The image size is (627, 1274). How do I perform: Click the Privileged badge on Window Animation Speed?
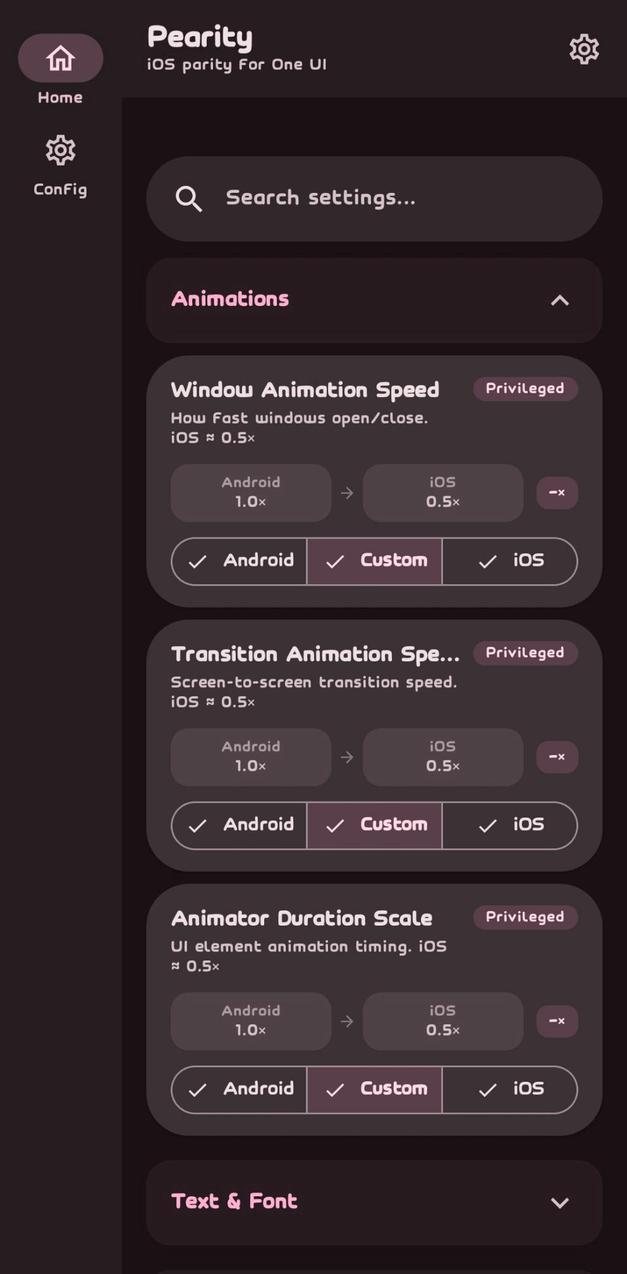[525, 389]
